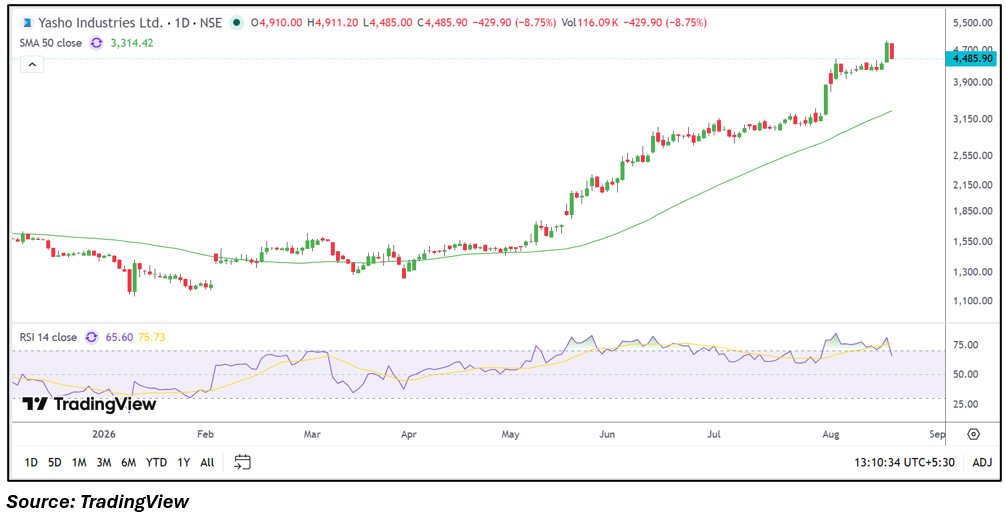Click the 5,500.00 price axis label
The height and width of the screenshot is (514, 1006).
coord(973,22)
